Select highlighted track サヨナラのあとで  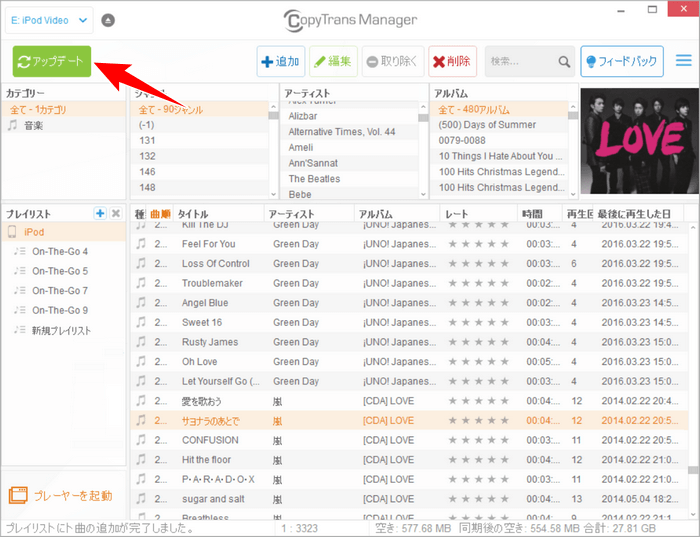pyautogui.click(x=409, y=421)
